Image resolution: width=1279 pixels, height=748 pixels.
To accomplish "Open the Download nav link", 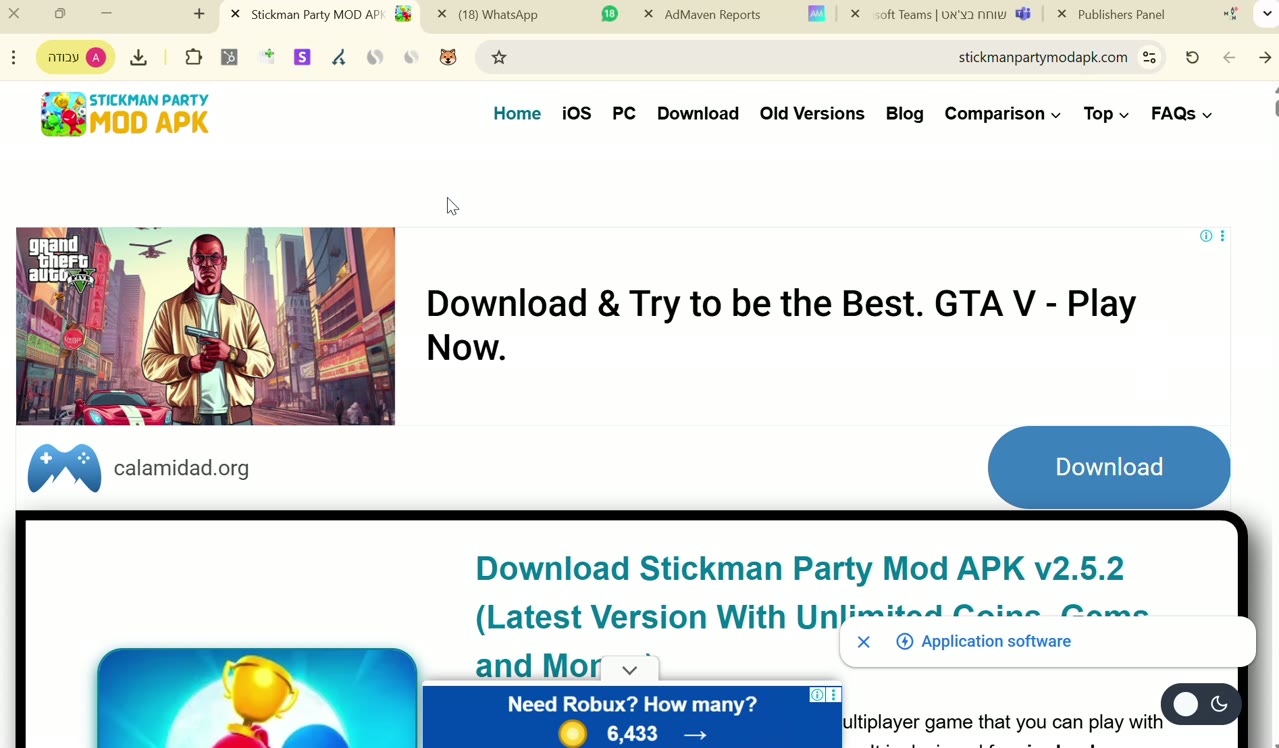I will pyautogui.click(x=698, y=114).
